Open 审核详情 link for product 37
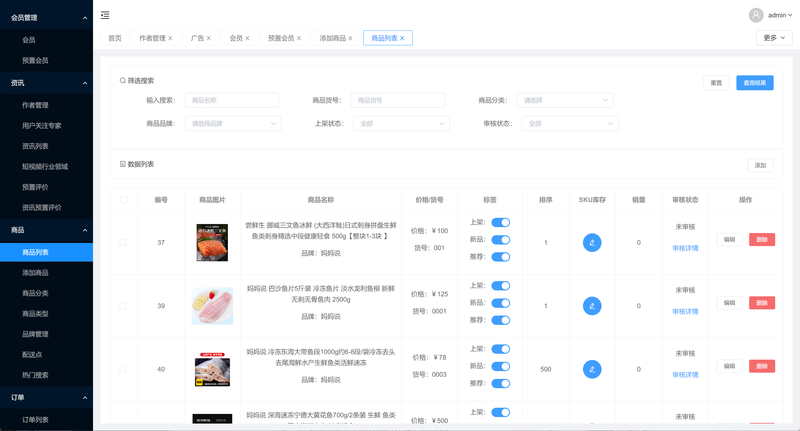The height and width of the screenshot is (431, 800). point(685,248)
